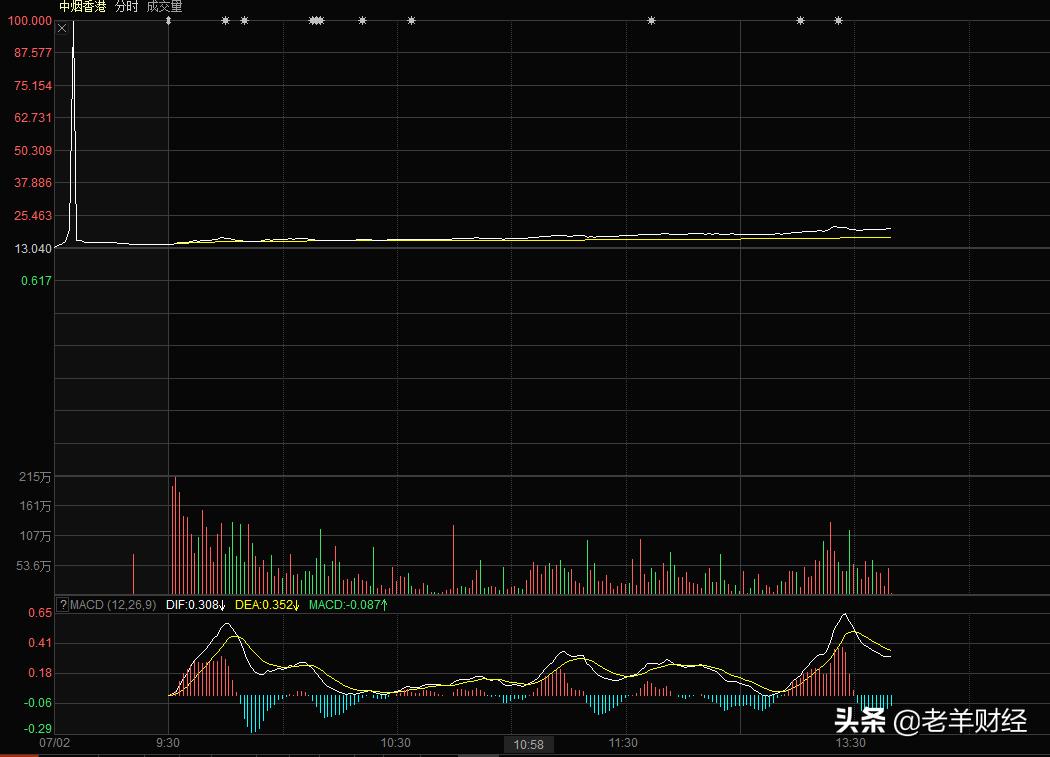Image resolution: width=1050 pixels, height=757 pixels.
Task: Click the pre-market red volume bar
Action: click(x=133, y=574)
